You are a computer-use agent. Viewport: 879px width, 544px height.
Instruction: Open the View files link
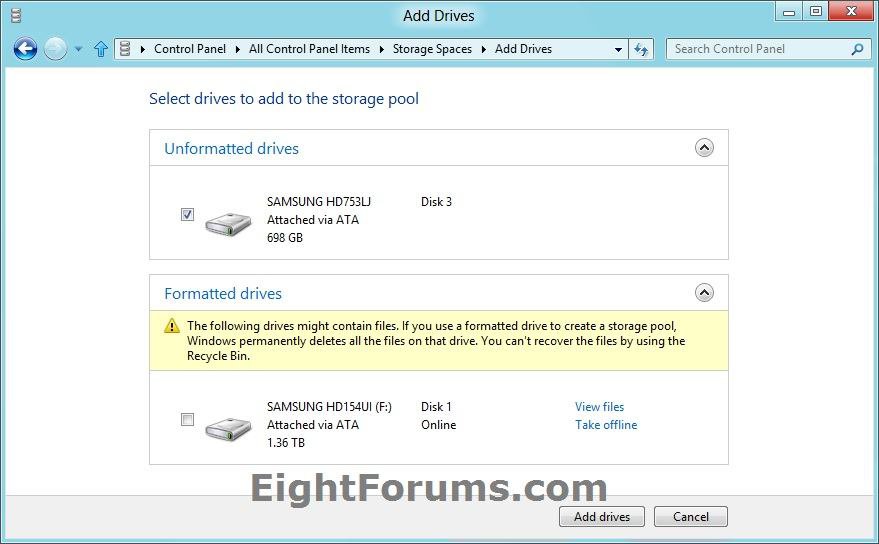coord(599,407)
